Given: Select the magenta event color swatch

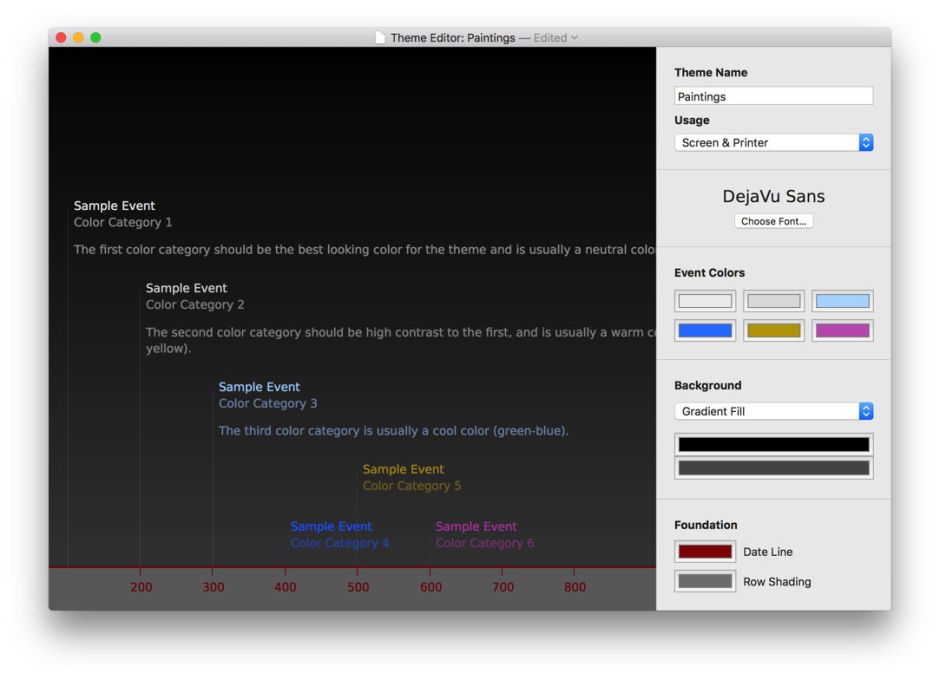Looking at the screenshot, I should point(842,331).
